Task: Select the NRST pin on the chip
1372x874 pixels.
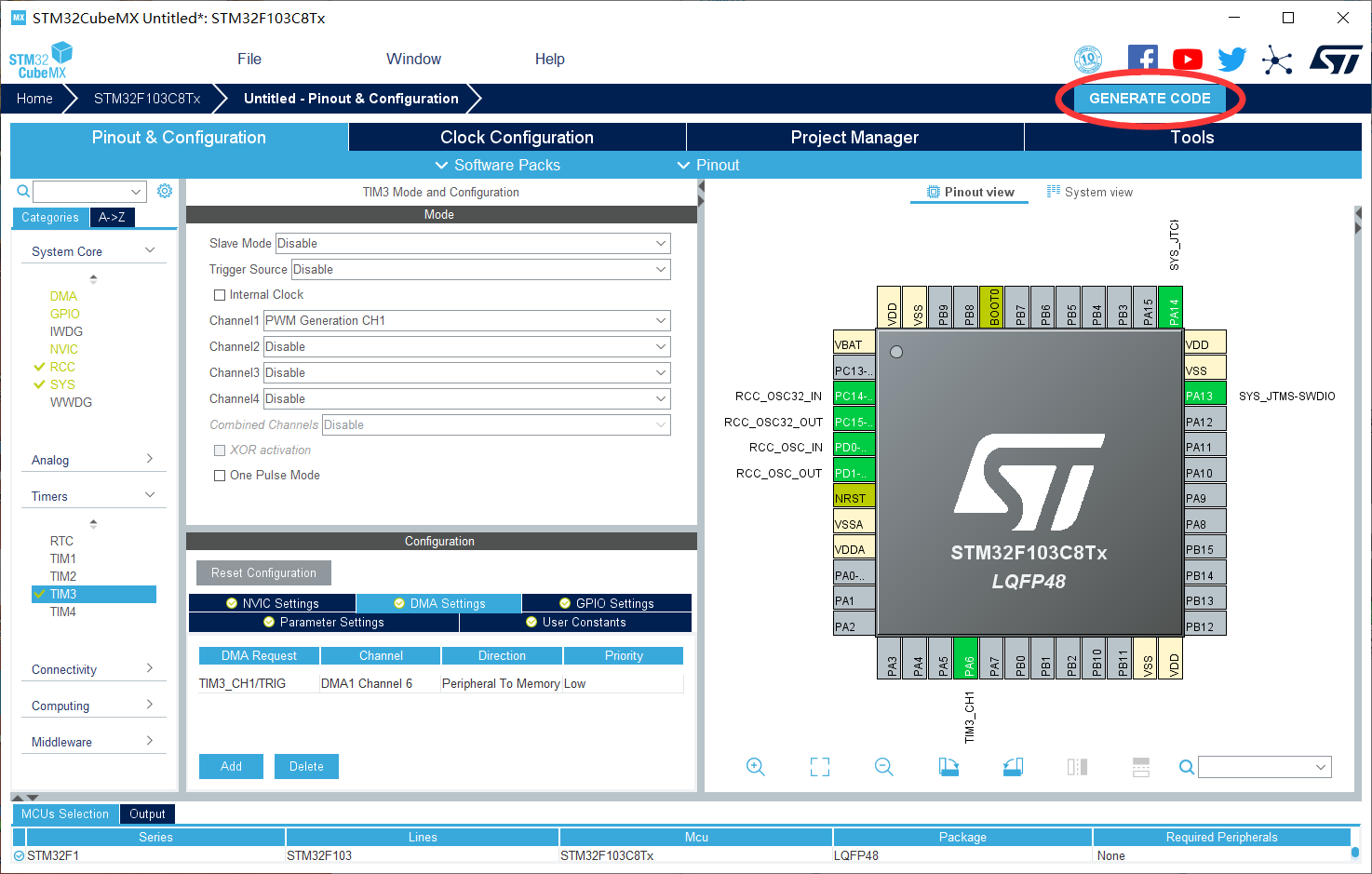Action: point(854,497)
